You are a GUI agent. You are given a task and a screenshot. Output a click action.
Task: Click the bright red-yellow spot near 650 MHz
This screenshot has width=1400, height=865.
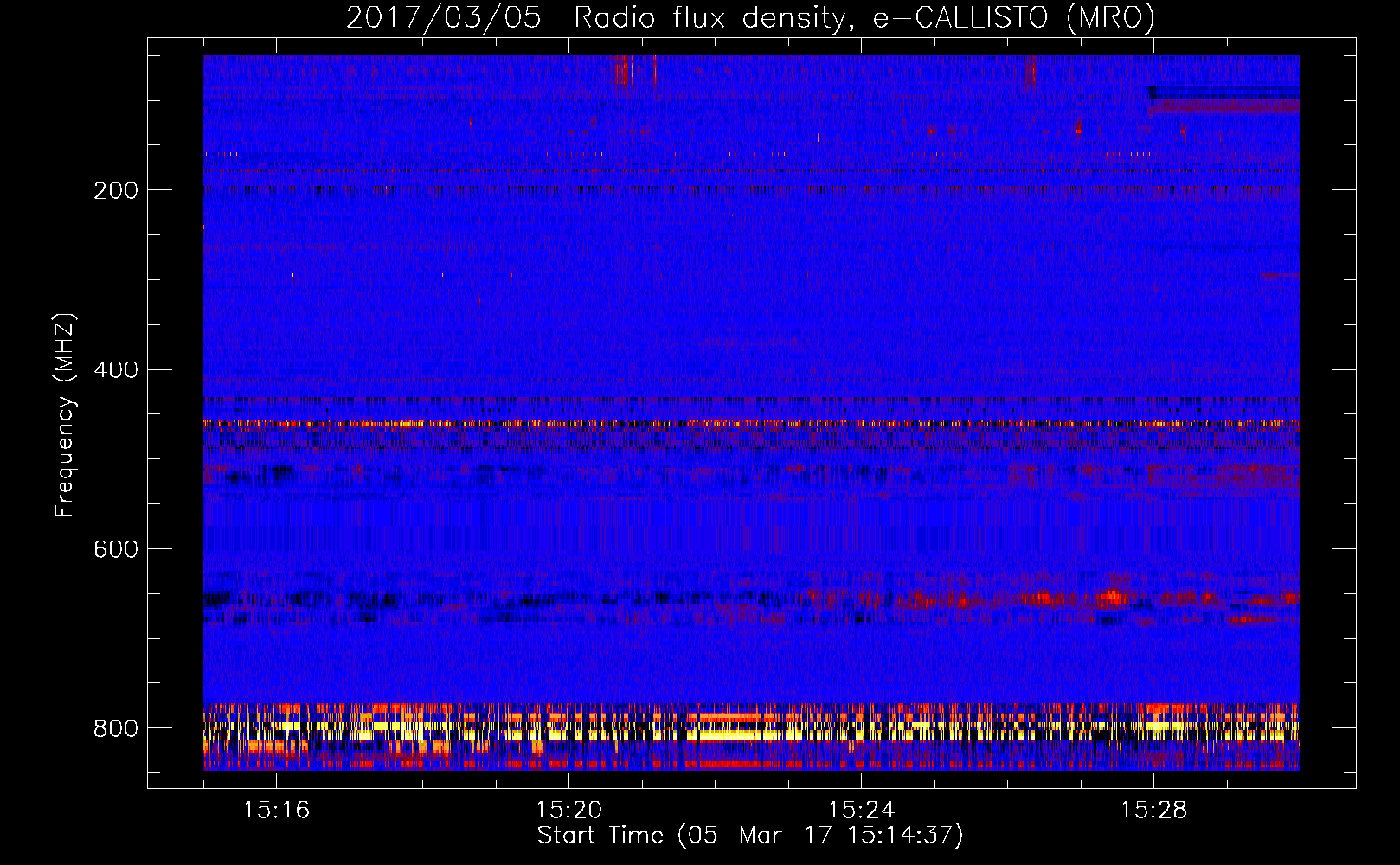pyautogui.click(x=1113, y=595)
